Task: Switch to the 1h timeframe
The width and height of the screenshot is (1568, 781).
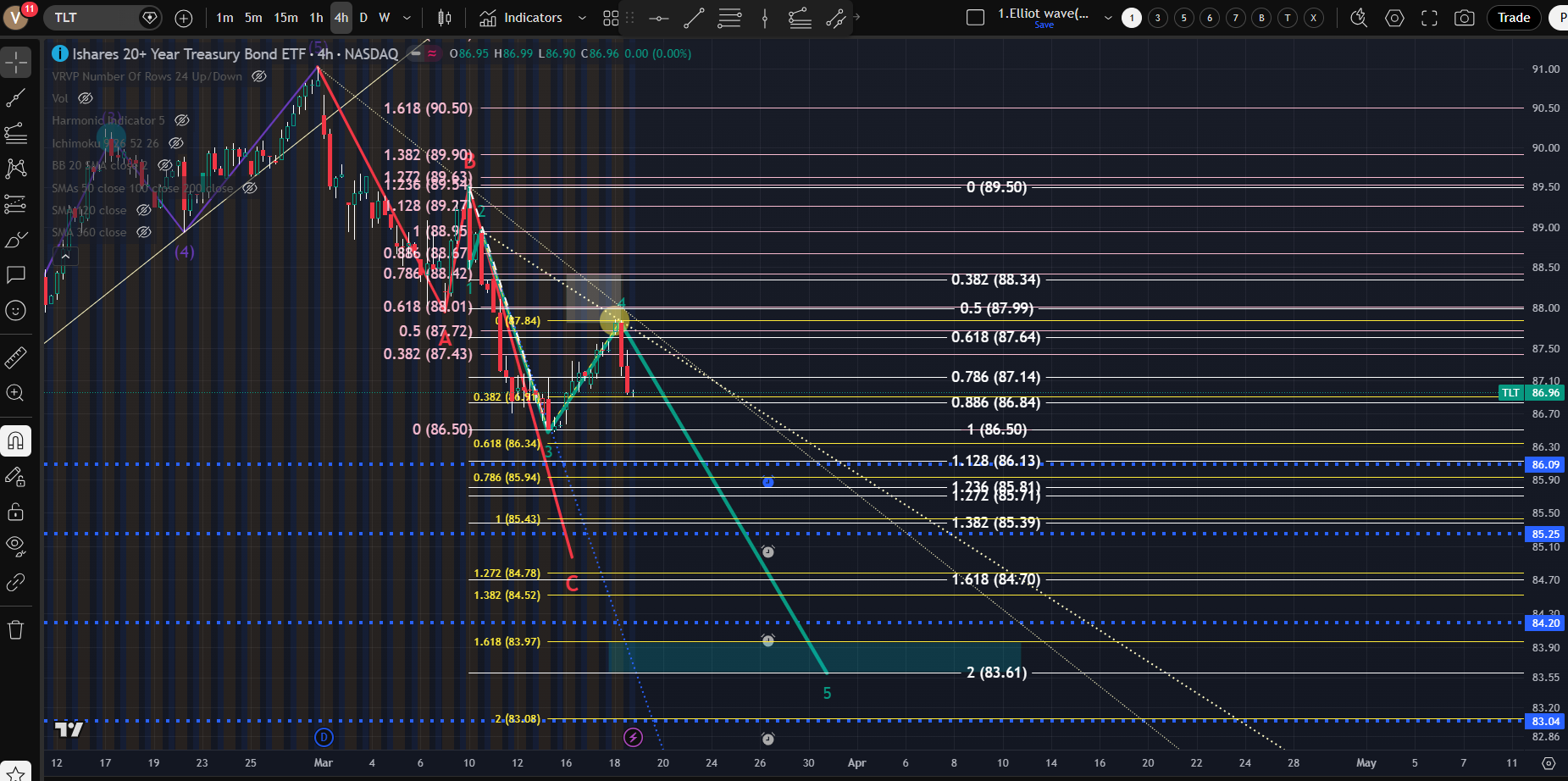Action: coord(316,18)
